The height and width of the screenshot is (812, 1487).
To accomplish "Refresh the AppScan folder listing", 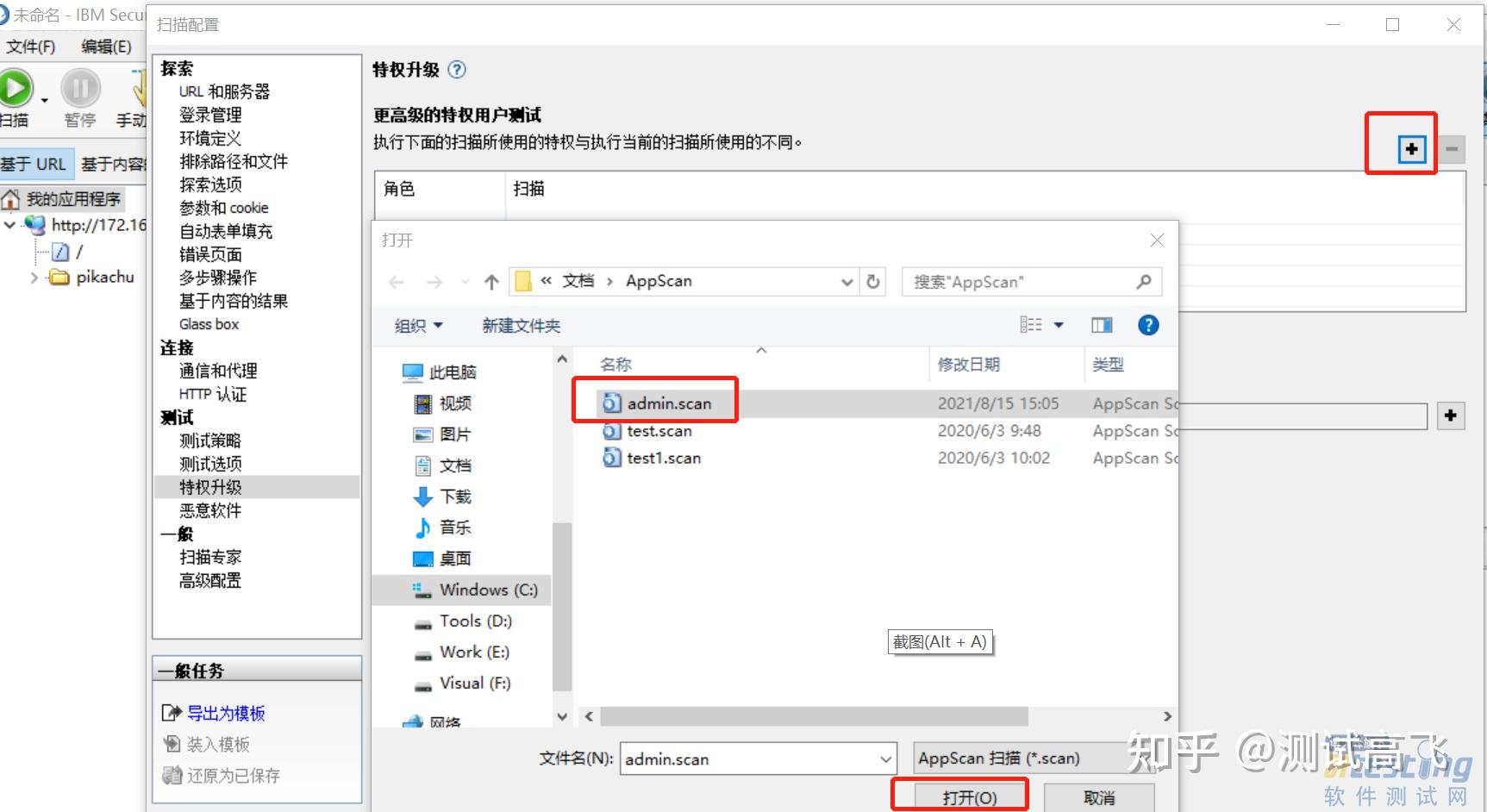I will pos(873,282).
